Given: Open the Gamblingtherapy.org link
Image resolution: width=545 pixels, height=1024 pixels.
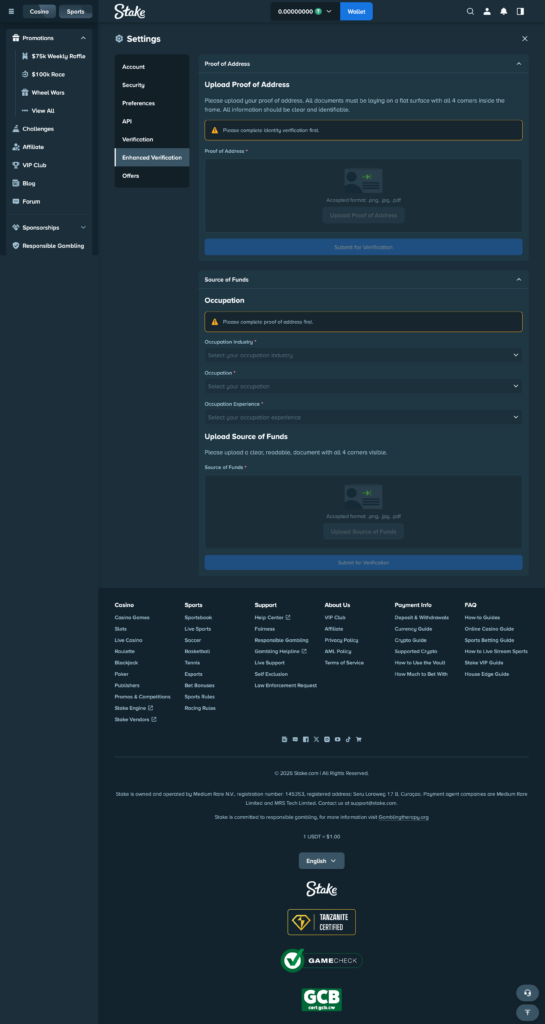Looking at the screenshot, I should click(403, 817).
